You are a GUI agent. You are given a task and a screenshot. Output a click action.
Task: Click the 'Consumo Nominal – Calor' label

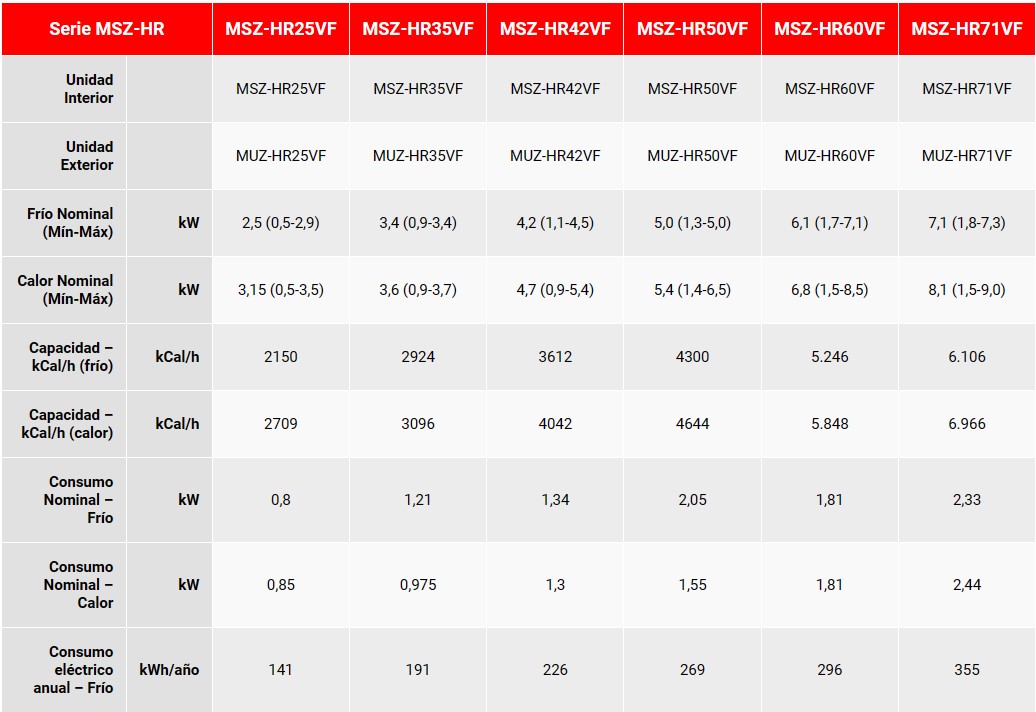click(79, 585)
